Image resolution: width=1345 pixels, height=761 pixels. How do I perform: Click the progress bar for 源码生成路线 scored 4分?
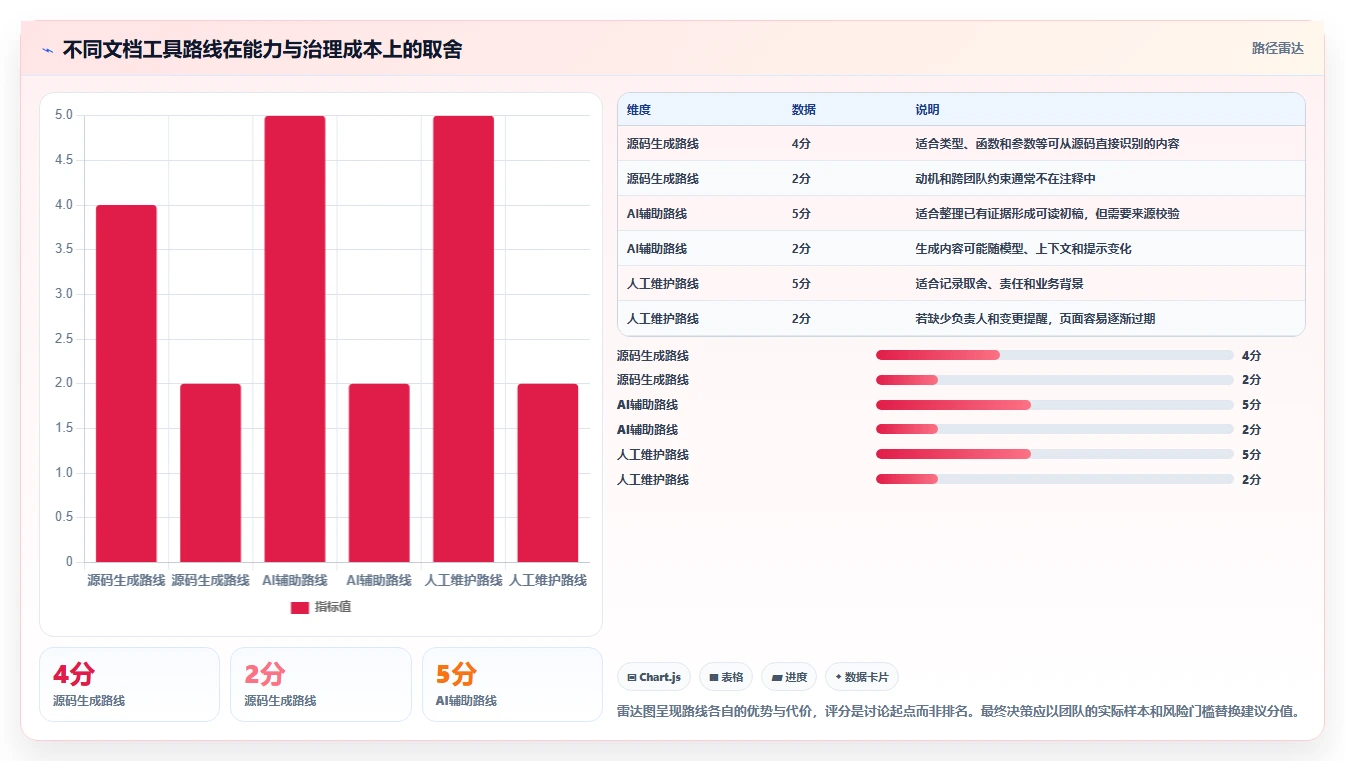tap(1054, 355)
